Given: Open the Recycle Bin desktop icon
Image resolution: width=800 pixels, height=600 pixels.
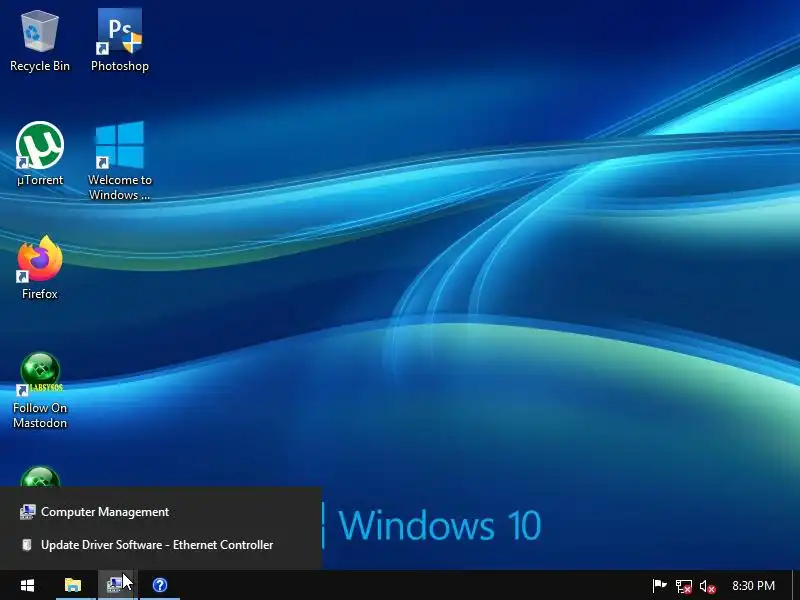Looking at the screenshot, I should pos(39,41).
